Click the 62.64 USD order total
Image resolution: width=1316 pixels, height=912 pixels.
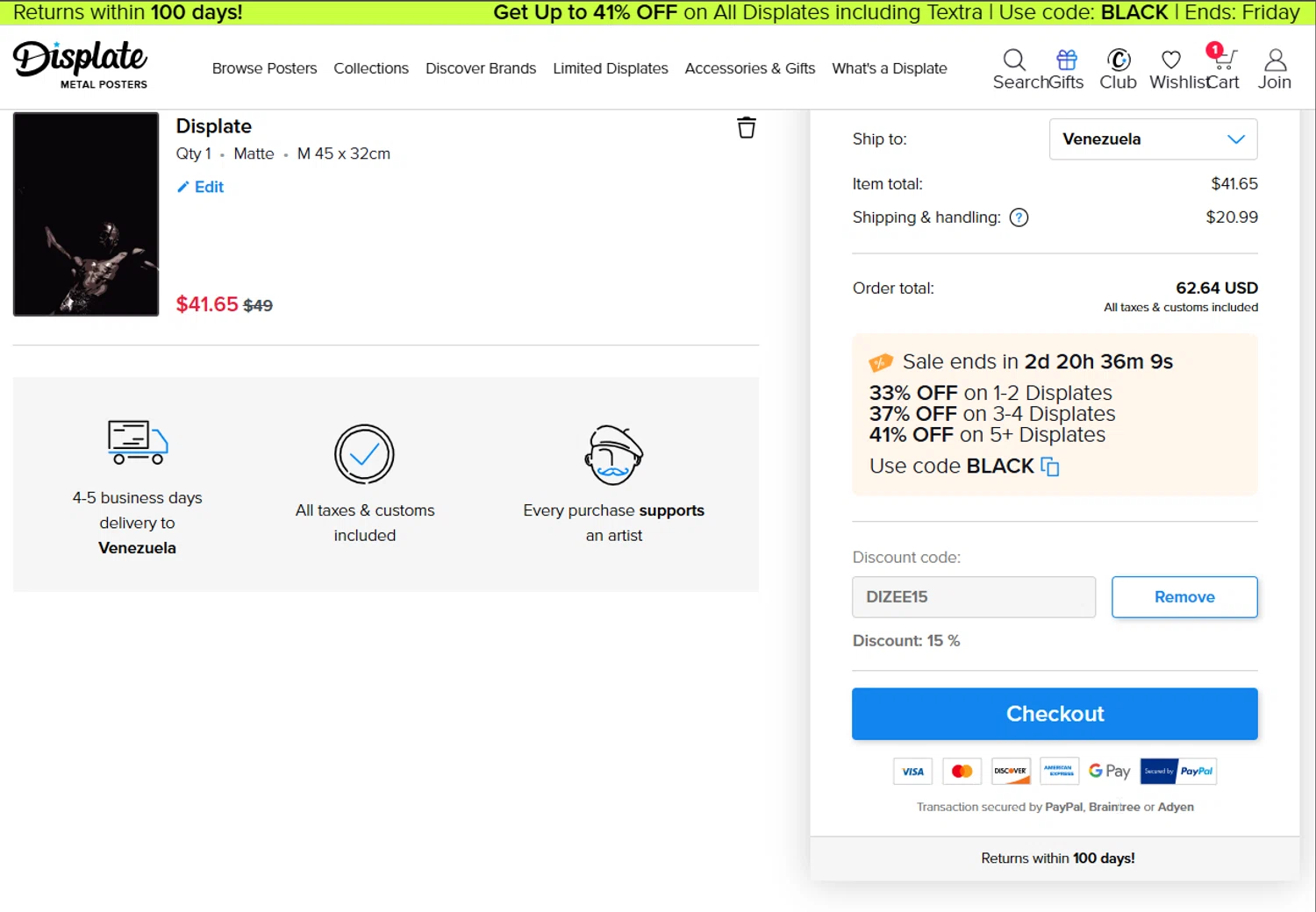[x=1217, y=289]
